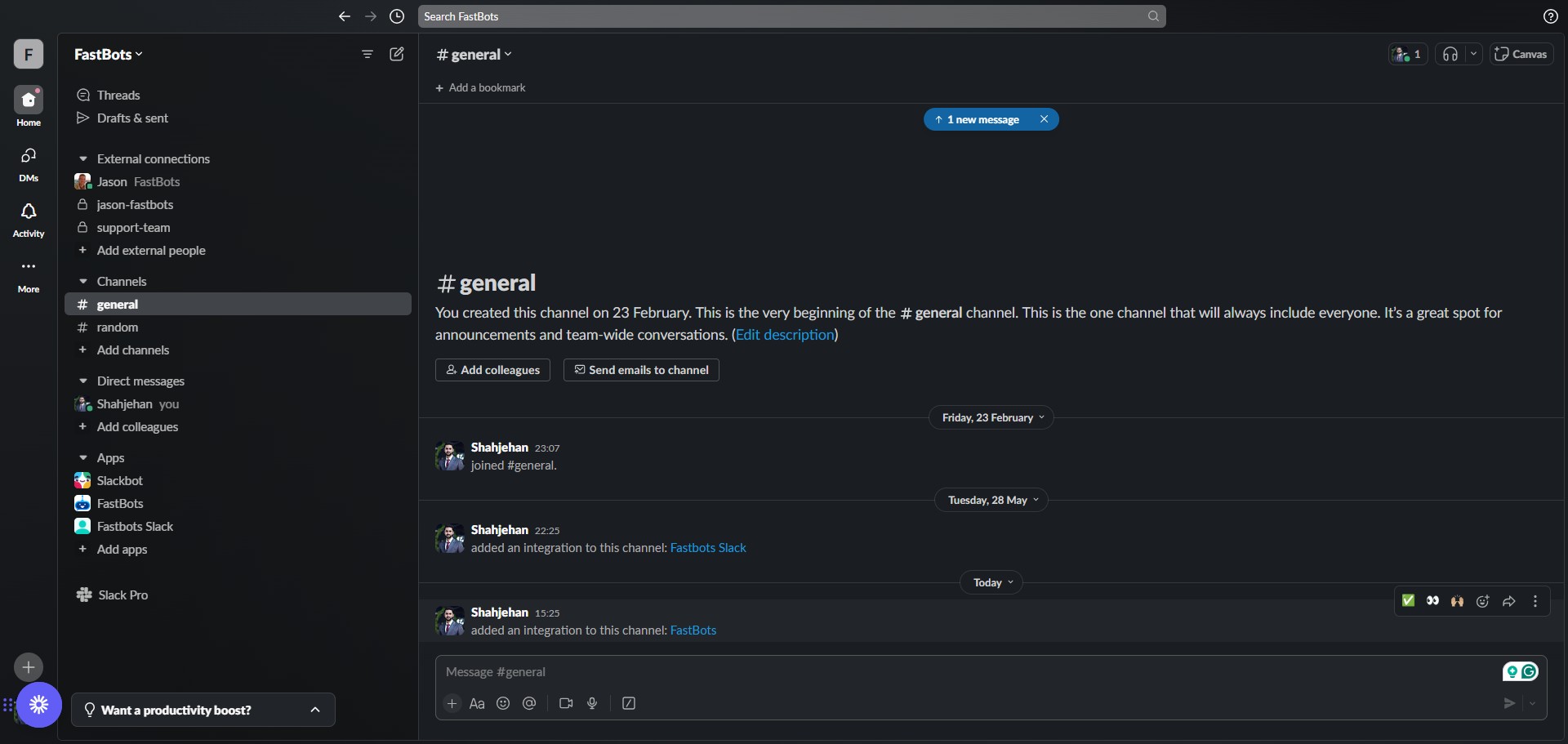Open Today date dropdown

[x=991, y=583]
